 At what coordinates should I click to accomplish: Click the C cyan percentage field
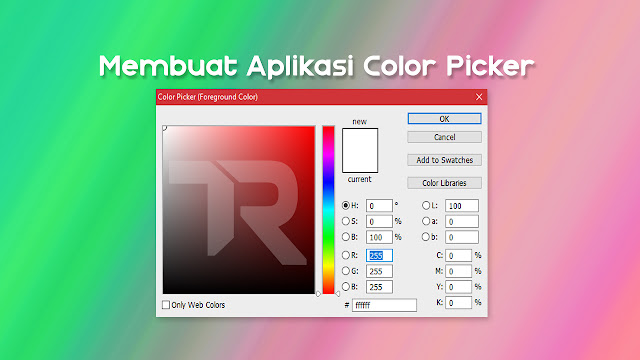(x=458, y=256)
